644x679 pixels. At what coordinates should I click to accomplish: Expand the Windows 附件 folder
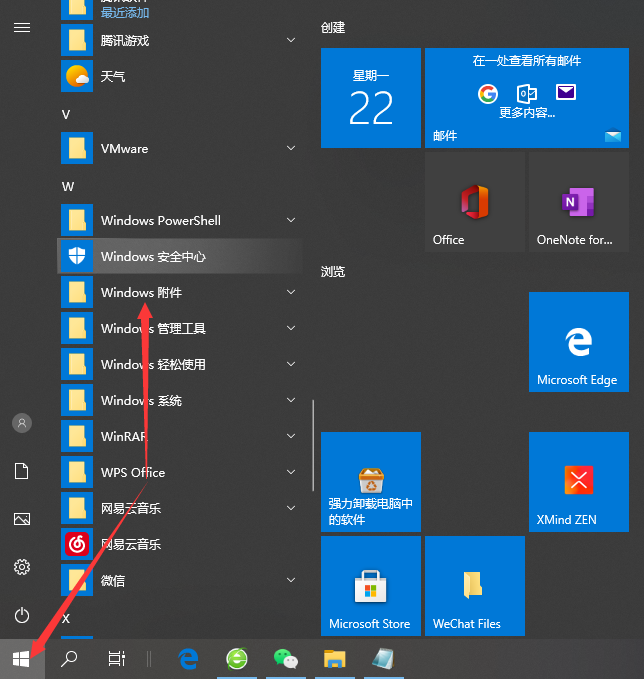[291, 292]
